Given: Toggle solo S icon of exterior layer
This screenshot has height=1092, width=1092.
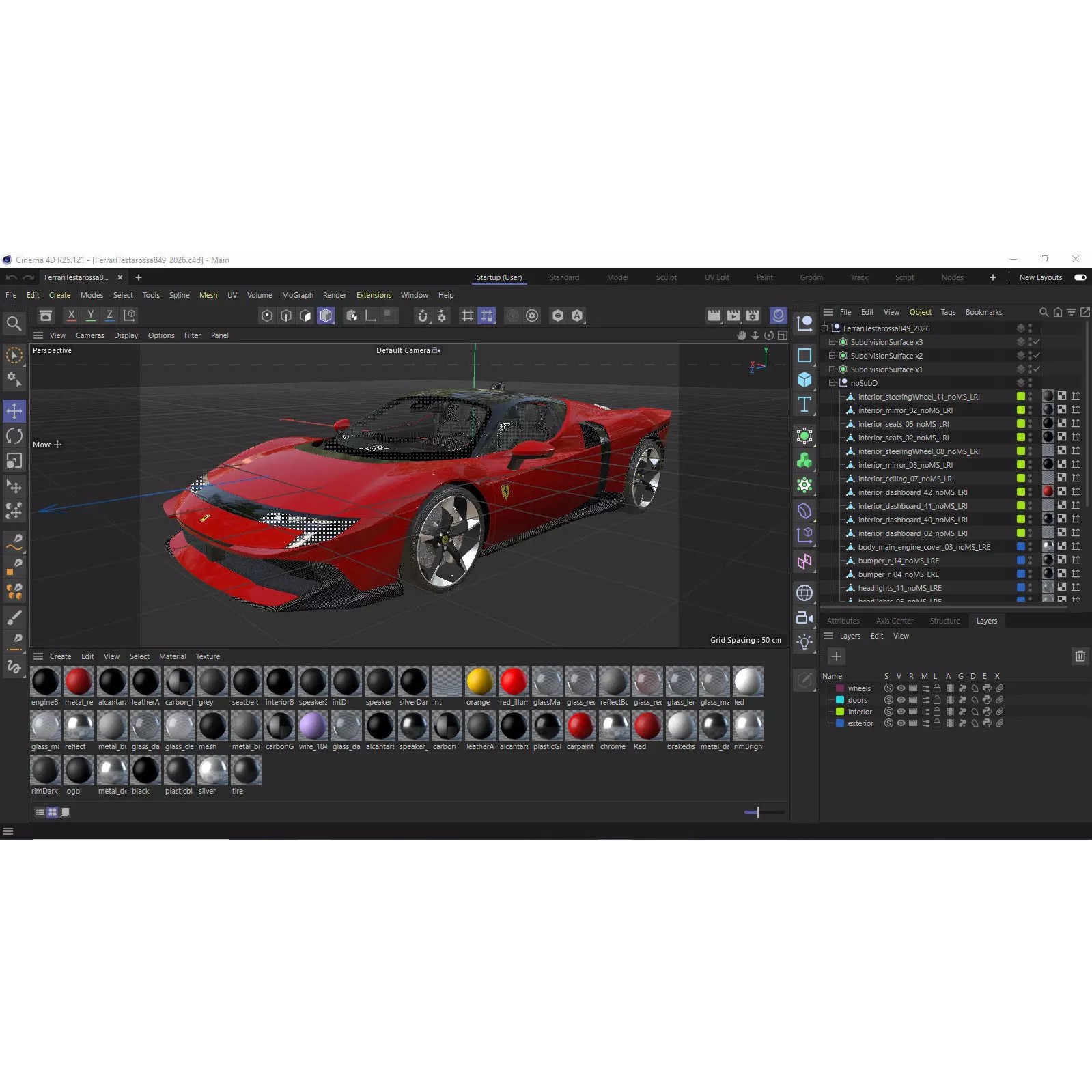Looking at the screenshot, I should tap(888, 723).
